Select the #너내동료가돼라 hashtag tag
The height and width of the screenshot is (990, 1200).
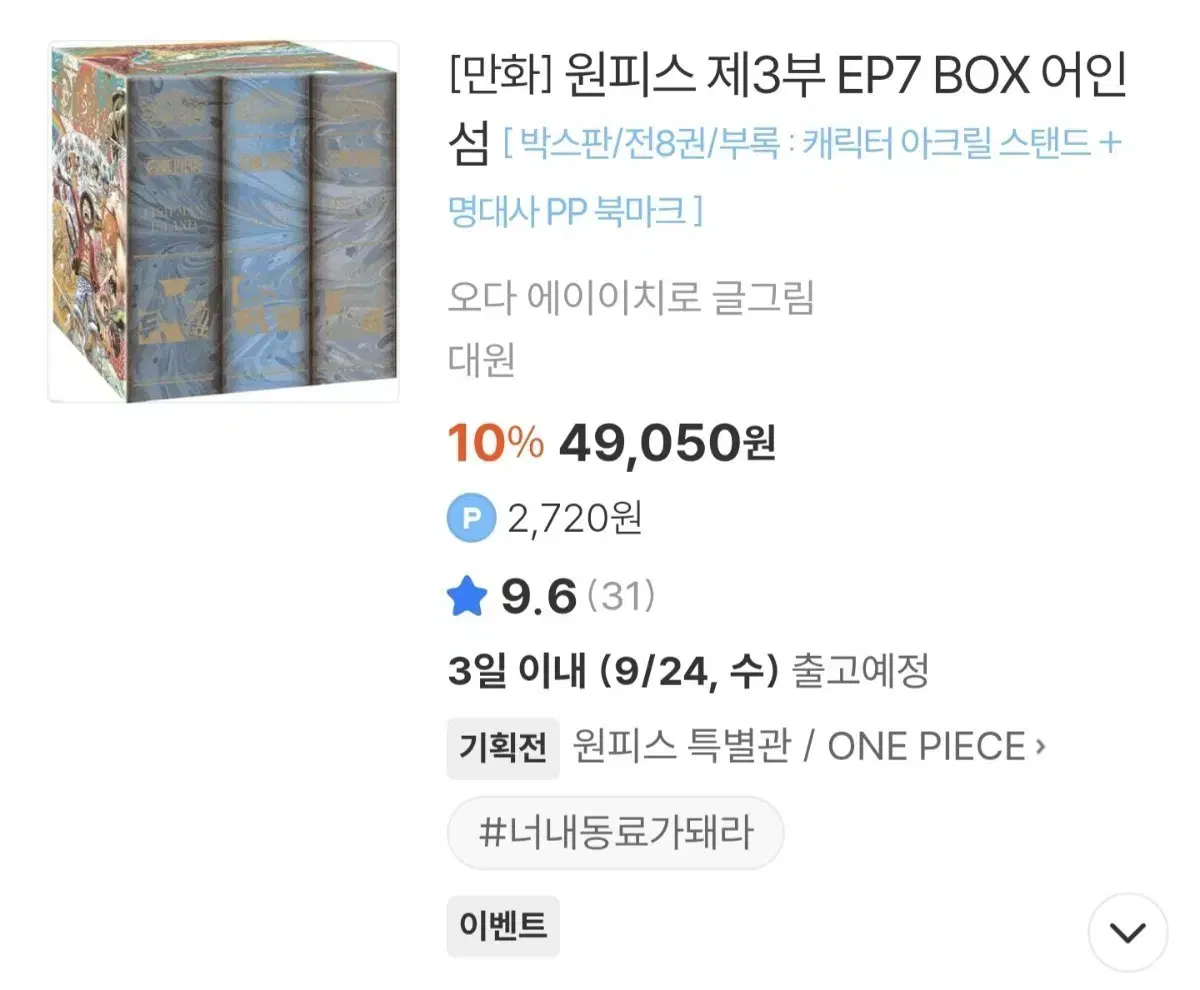click(x=615, y=832)
